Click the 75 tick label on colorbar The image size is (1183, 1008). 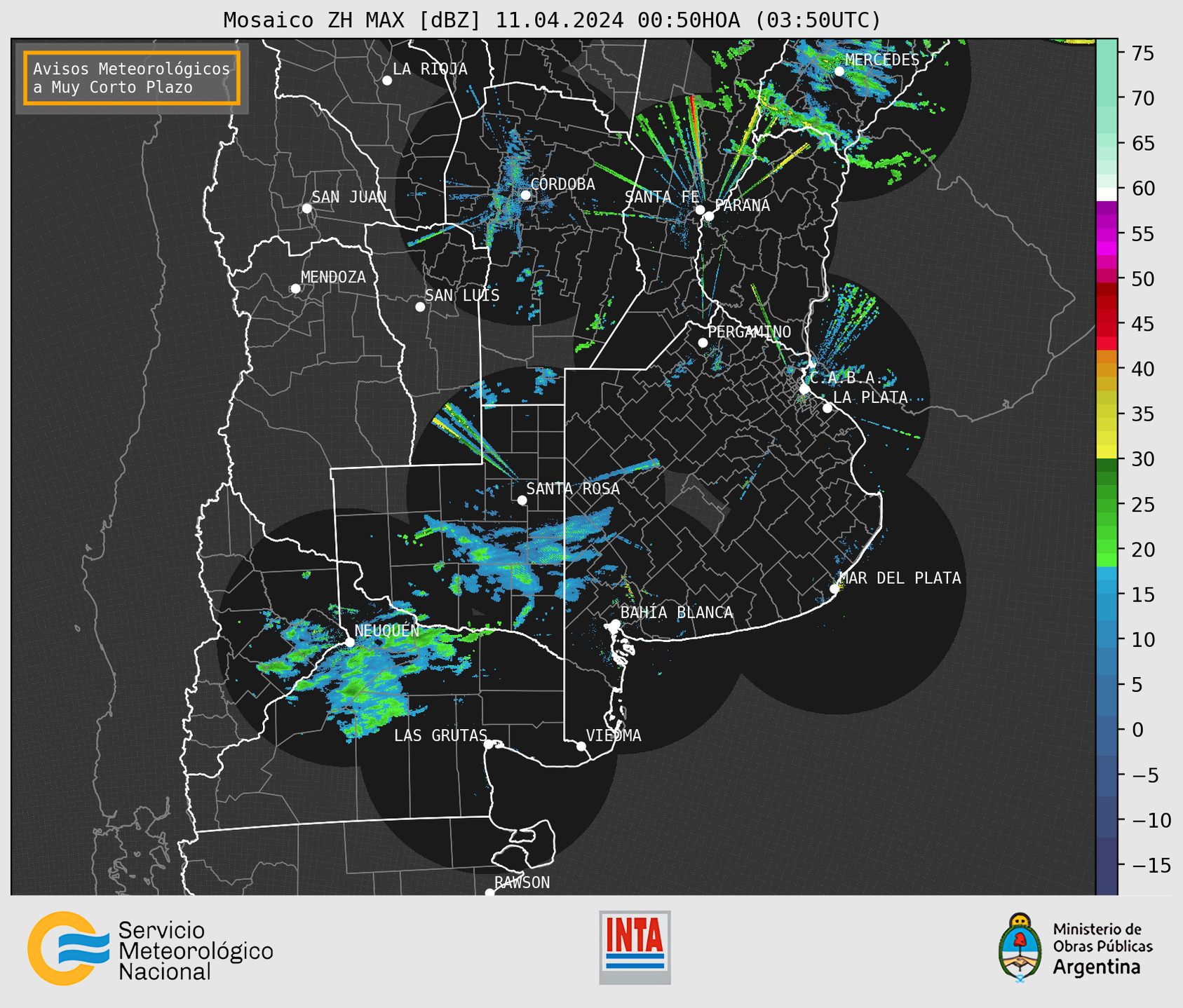tap(1143, 53)
